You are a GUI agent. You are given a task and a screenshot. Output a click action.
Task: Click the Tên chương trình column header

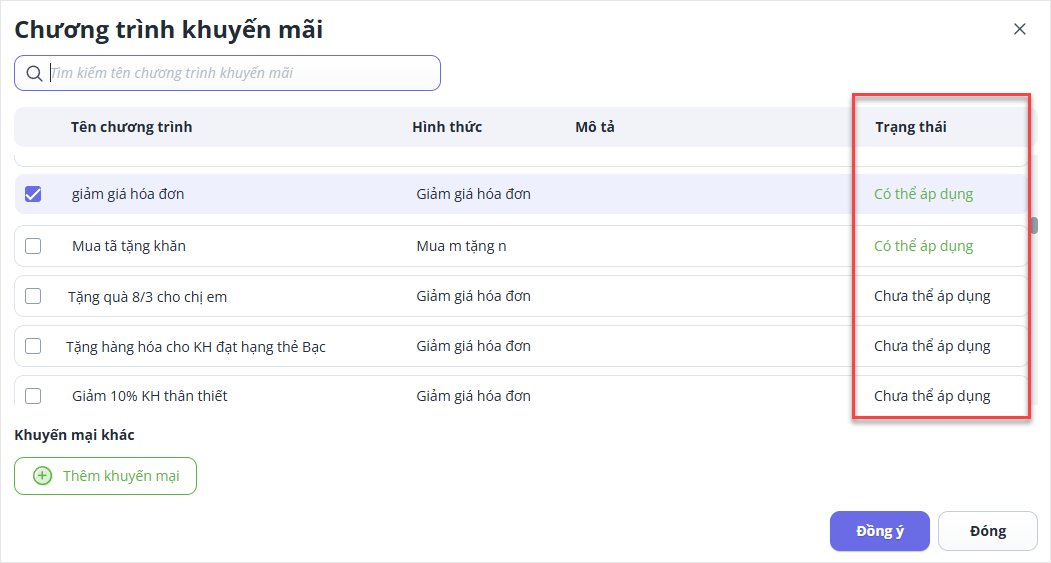pos(131,127)
